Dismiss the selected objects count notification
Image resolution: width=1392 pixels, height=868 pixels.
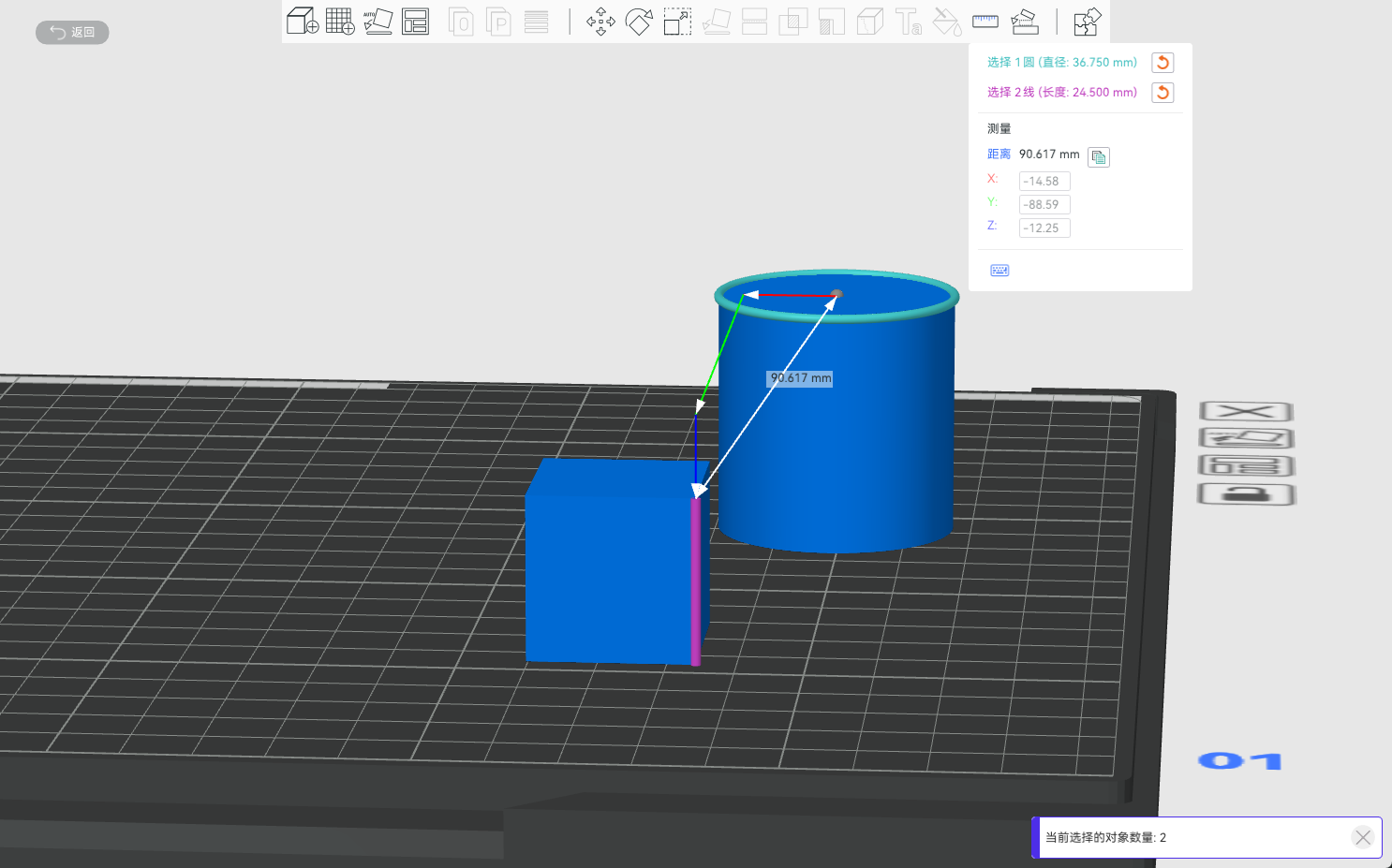click(1363, 838)
